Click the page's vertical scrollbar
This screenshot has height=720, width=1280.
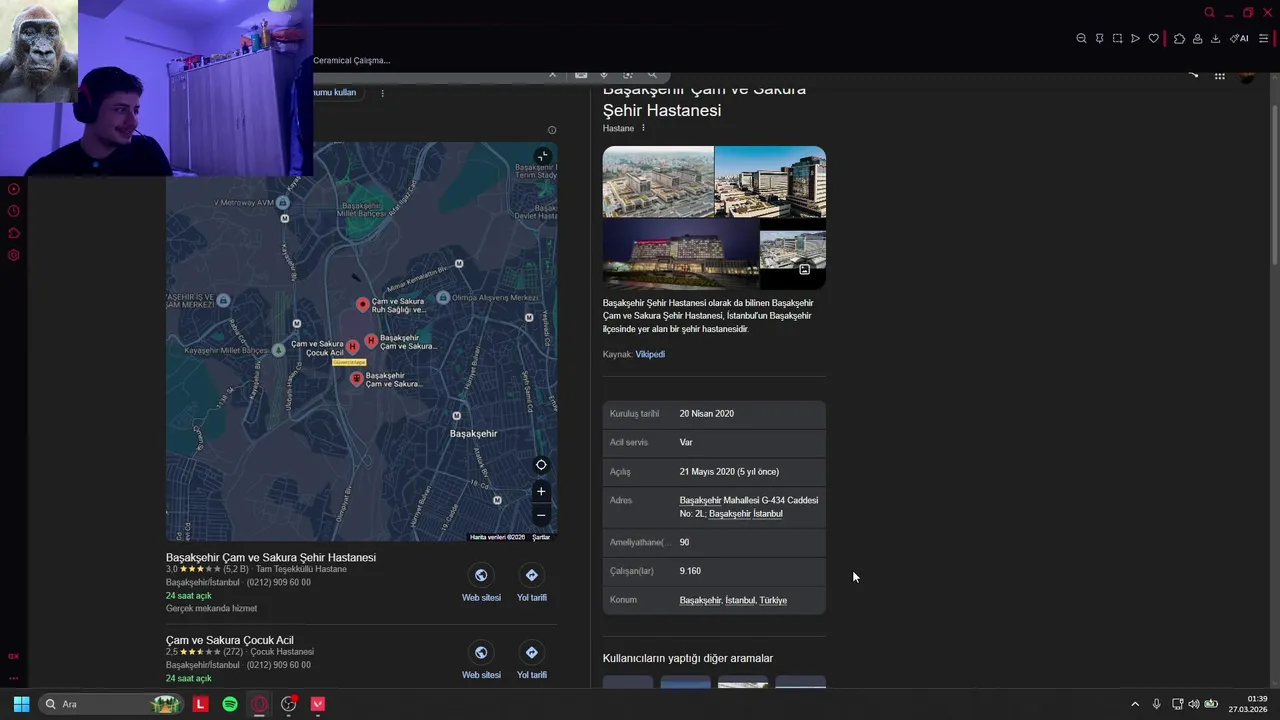(1274, 185)
